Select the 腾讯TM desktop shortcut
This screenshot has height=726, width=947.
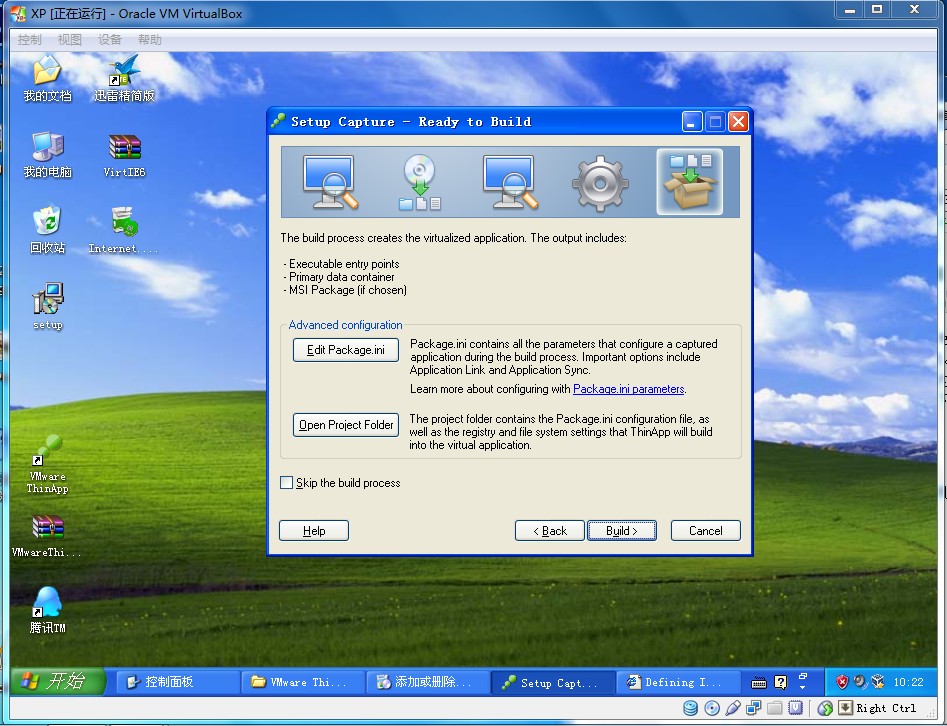(x=47, y=610)
